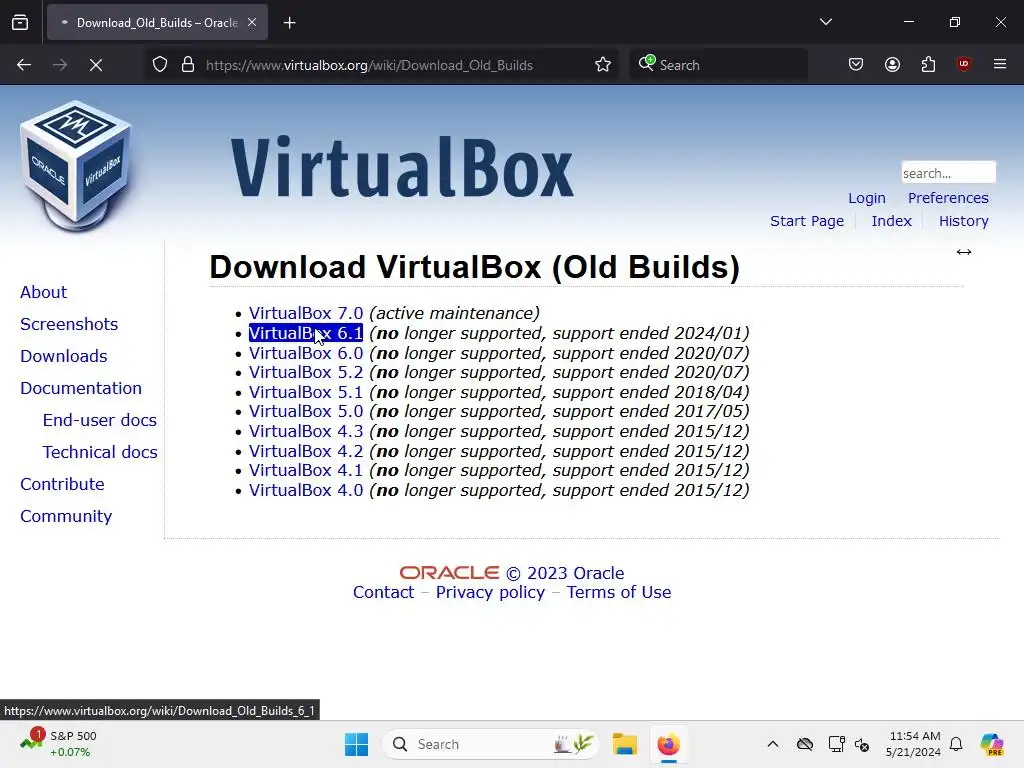Screen dimensions: 1024x768
Task: Open the Index link
Action: pos(891,221)
